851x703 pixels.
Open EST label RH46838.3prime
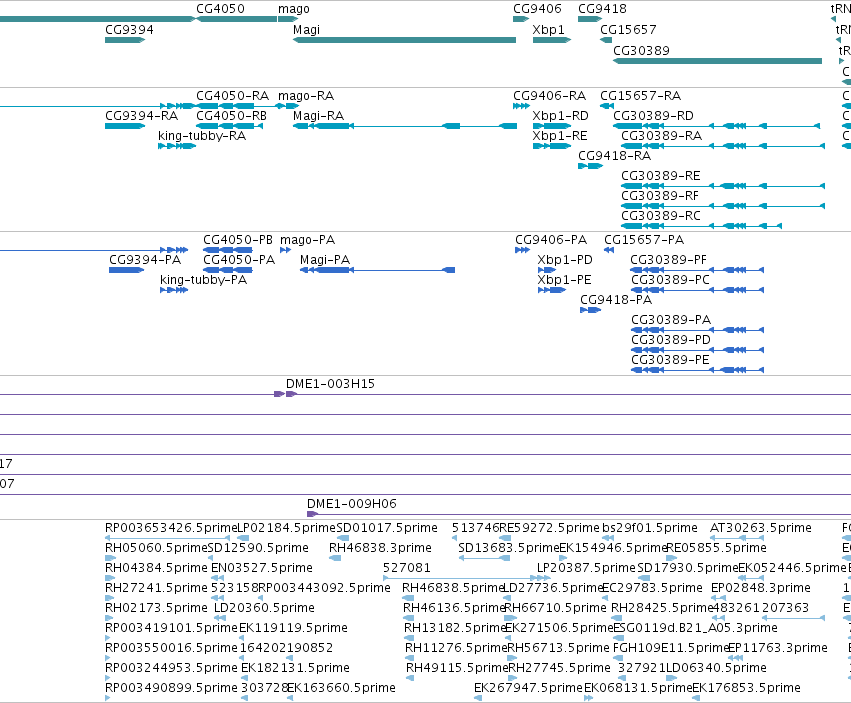click(380, 548)
